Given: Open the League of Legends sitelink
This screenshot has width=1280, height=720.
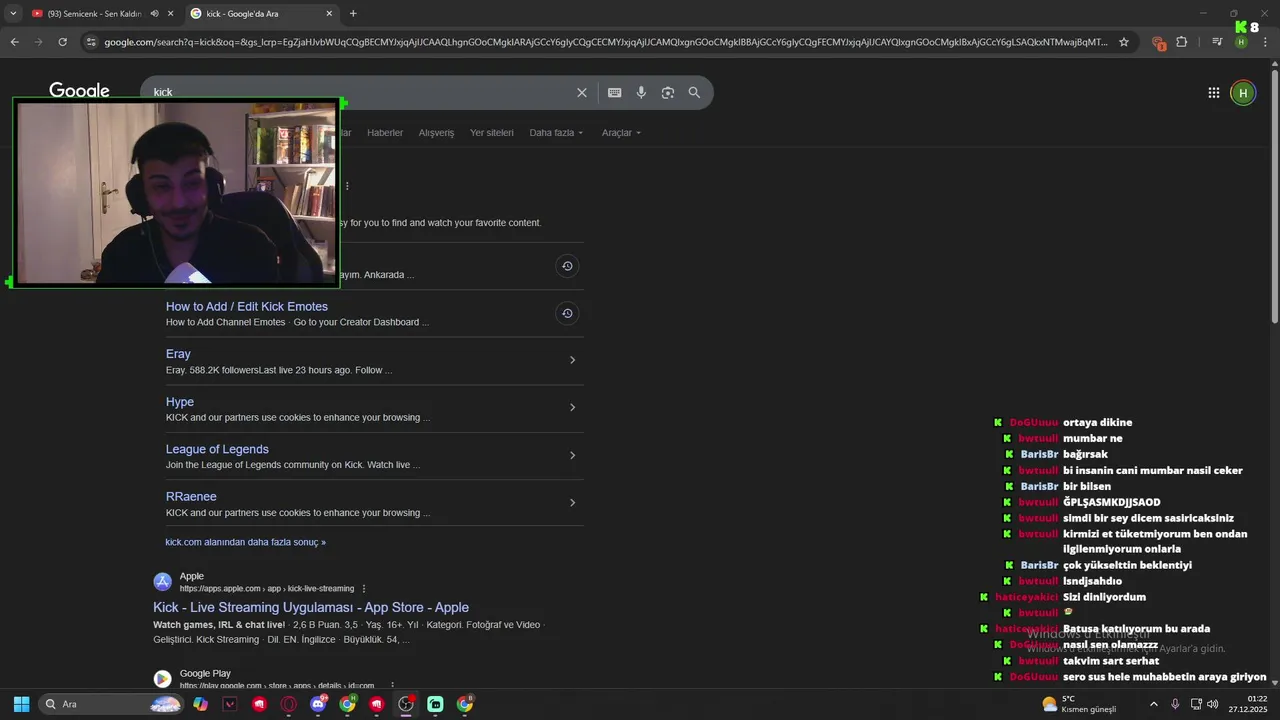Looking at the screenshot, I should (217, 449).
